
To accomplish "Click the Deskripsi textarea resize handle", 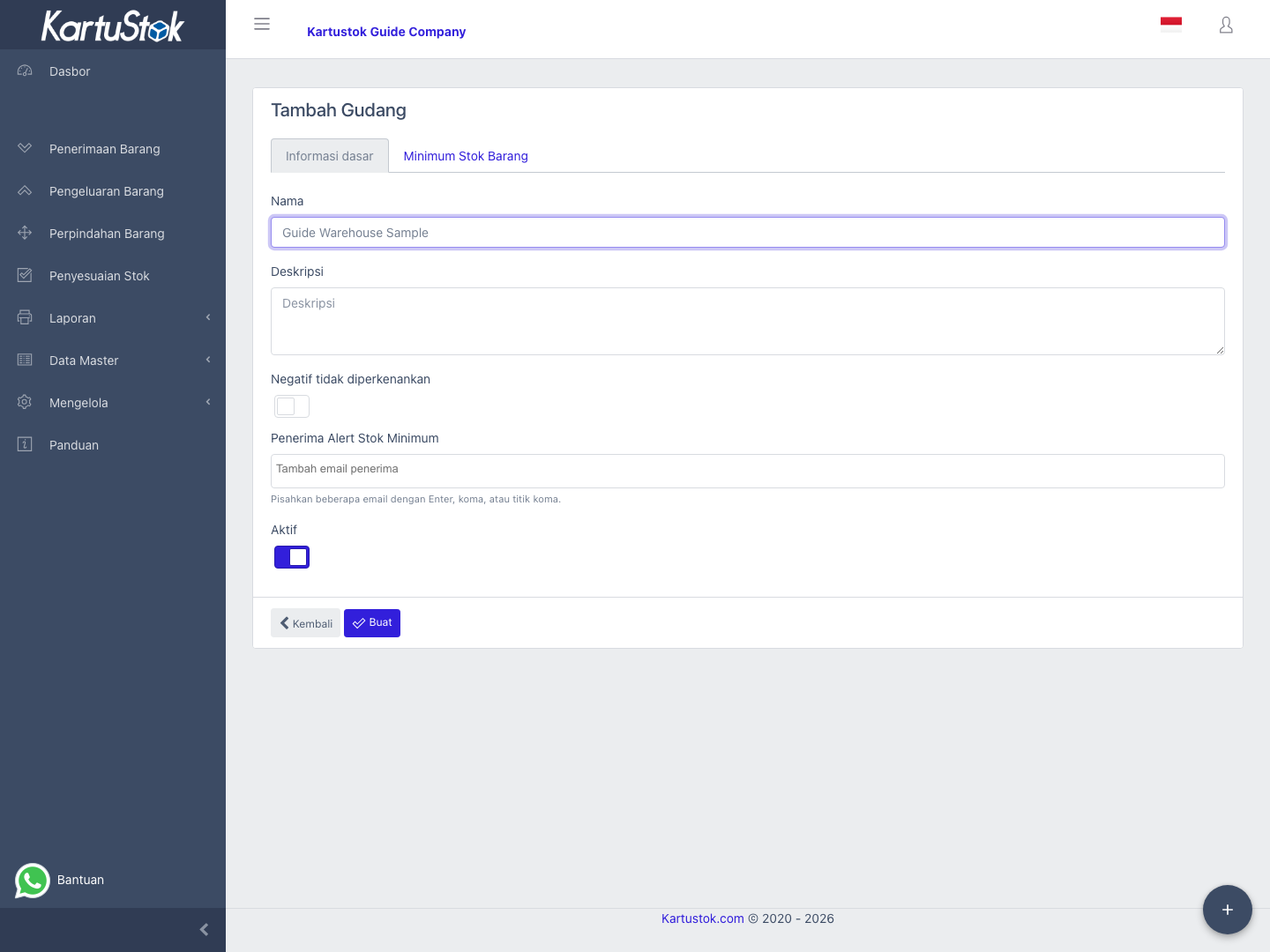I will coord(1220,350).
